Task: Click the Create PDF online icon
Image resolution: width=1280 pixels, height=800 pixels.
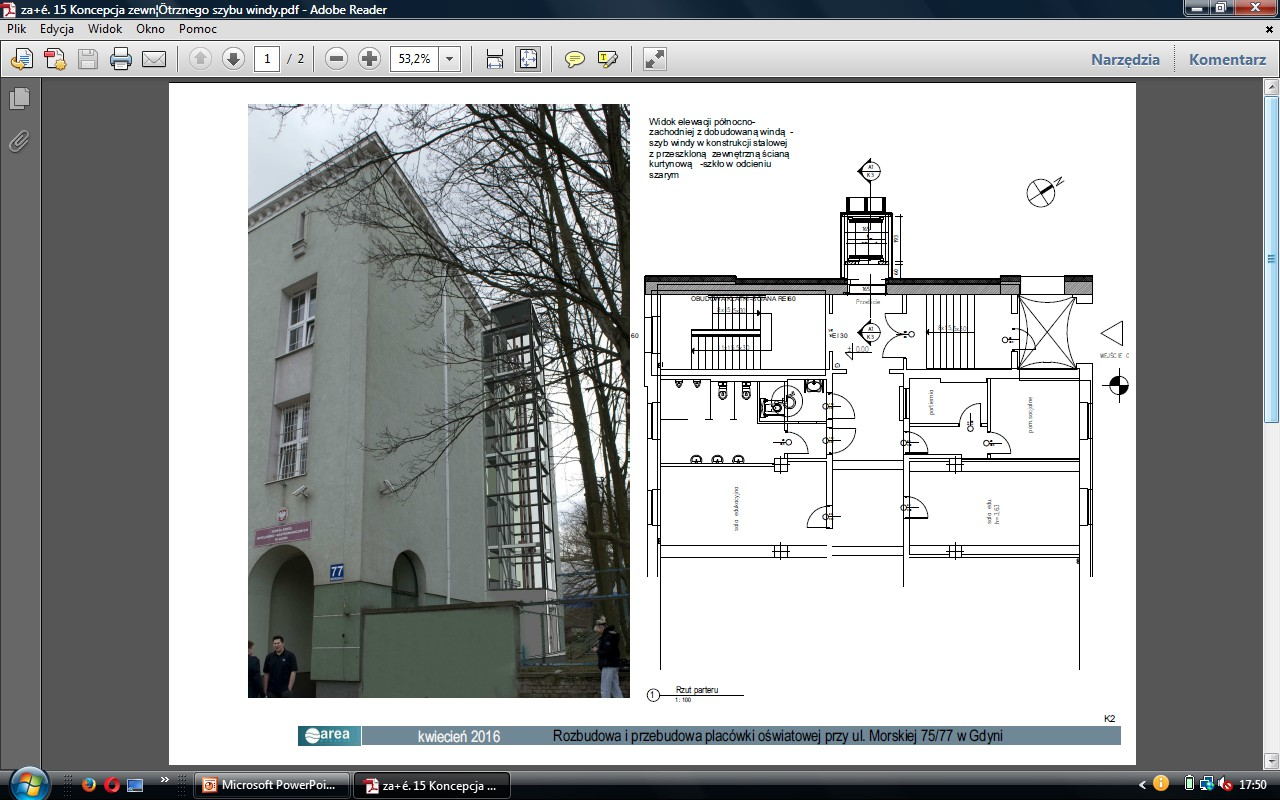Action: coord(55,59)
